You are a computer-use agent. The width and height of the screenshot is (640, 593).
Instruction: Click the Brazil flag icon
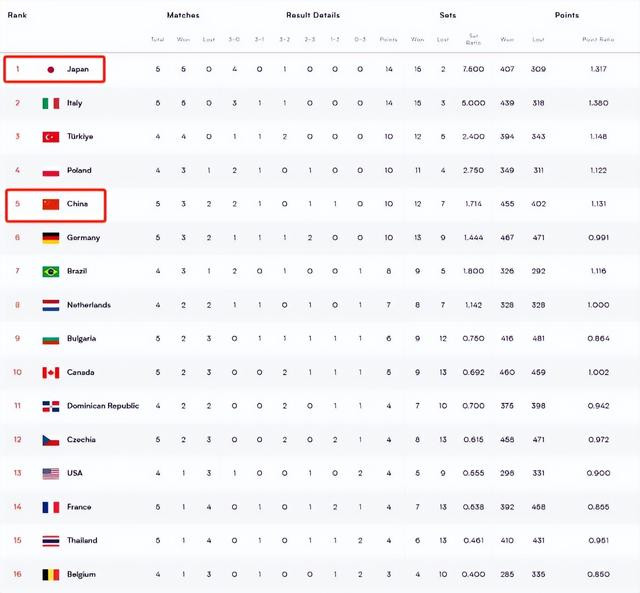(x=51, y=271)
